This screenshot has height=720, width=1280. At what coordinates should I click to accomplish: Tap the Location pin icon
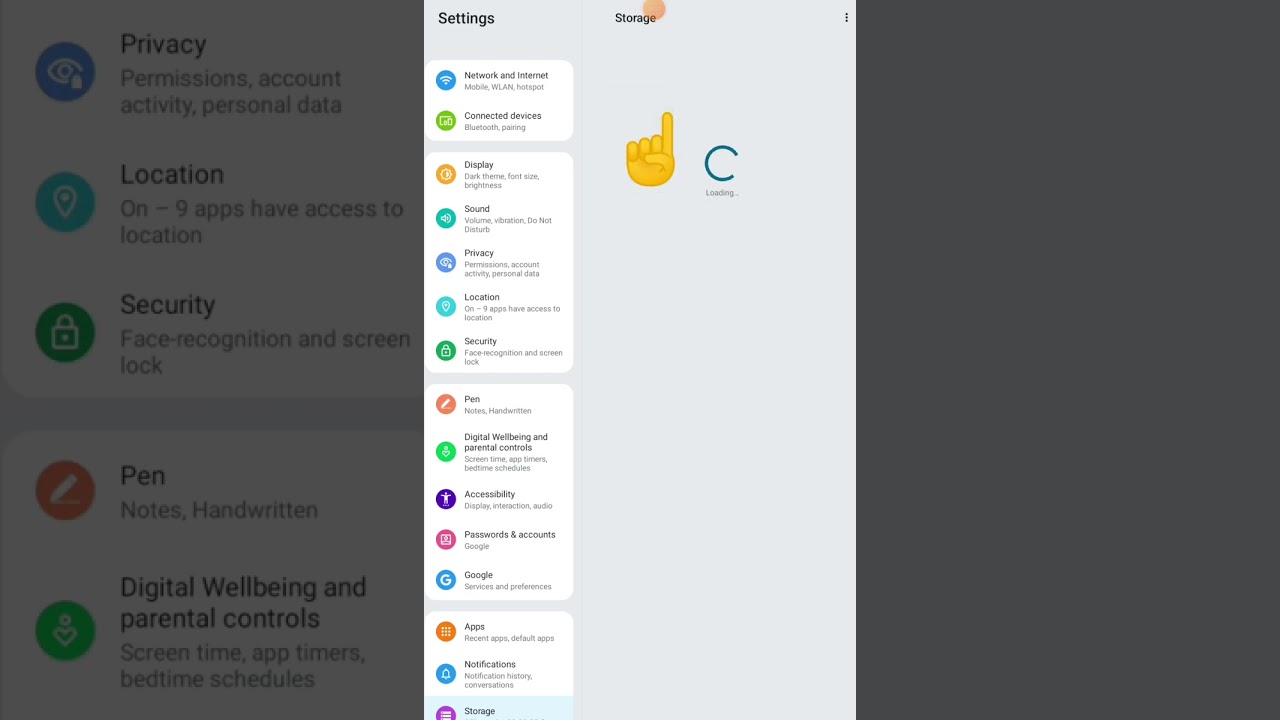446,306
